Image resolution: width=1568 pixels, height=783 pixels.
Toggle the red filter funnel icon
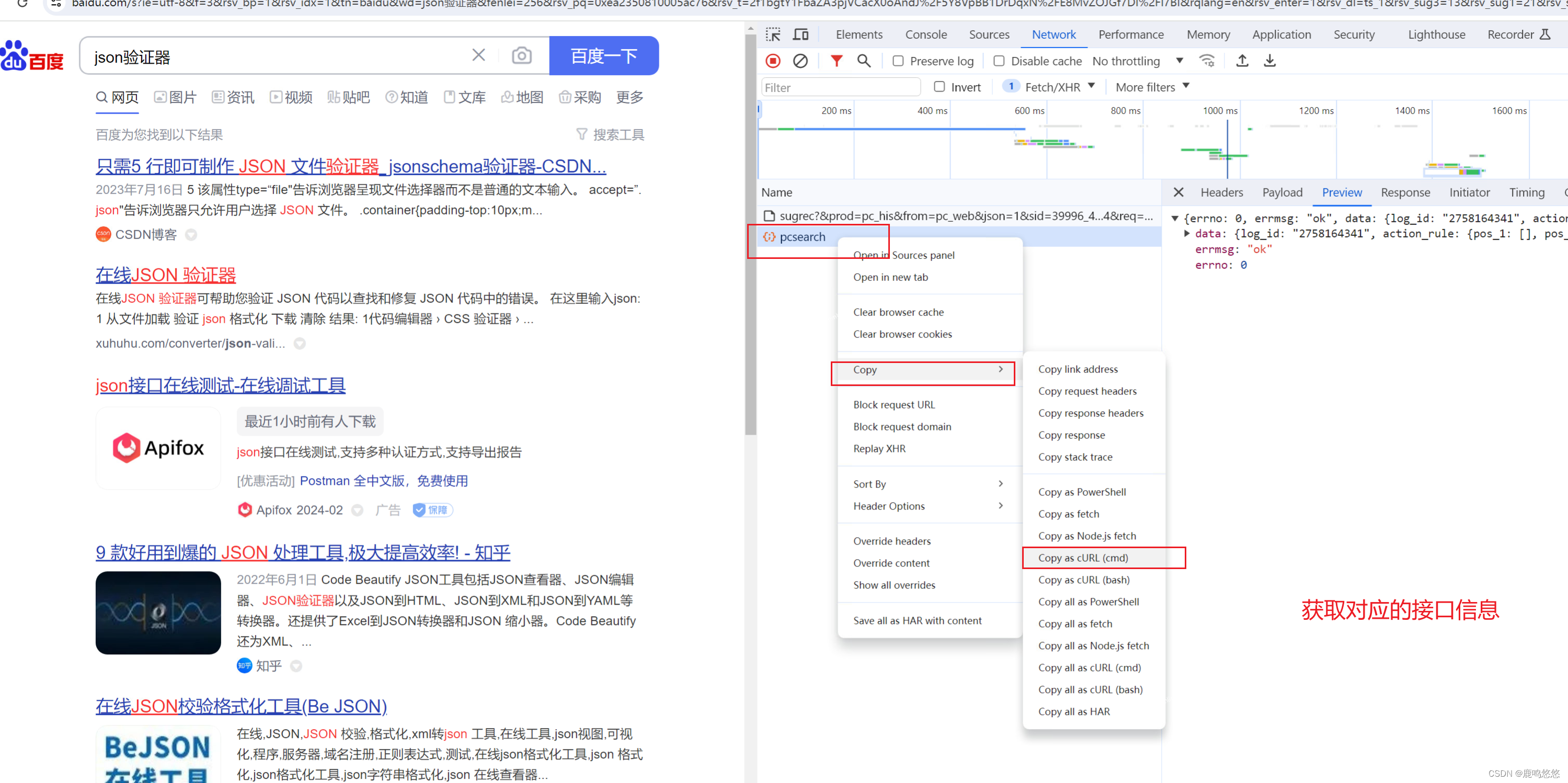[837, 61]
